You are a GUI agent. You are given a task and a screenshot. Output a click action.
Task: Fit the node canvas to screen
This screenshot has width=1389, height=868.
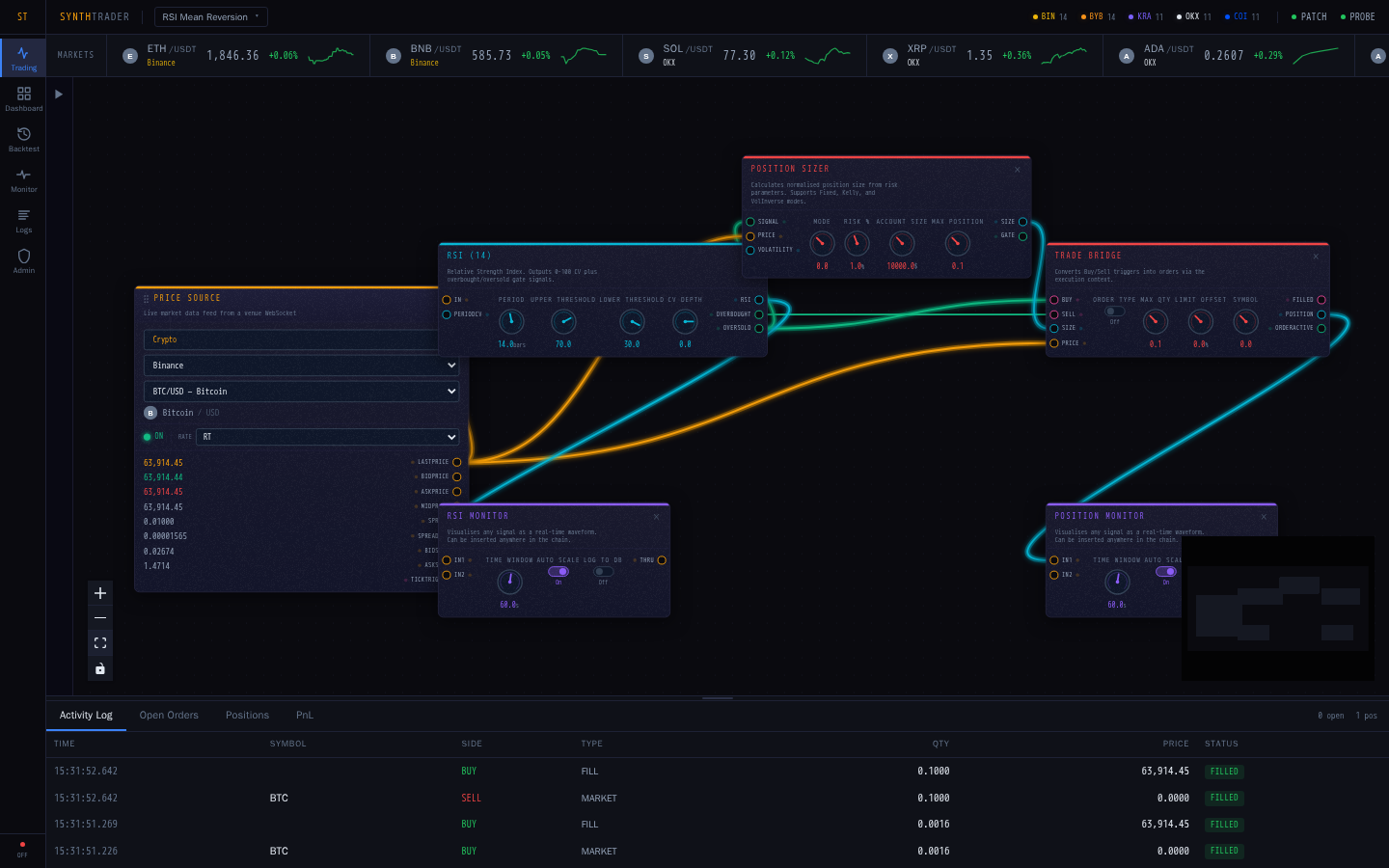tap(100, 642)
